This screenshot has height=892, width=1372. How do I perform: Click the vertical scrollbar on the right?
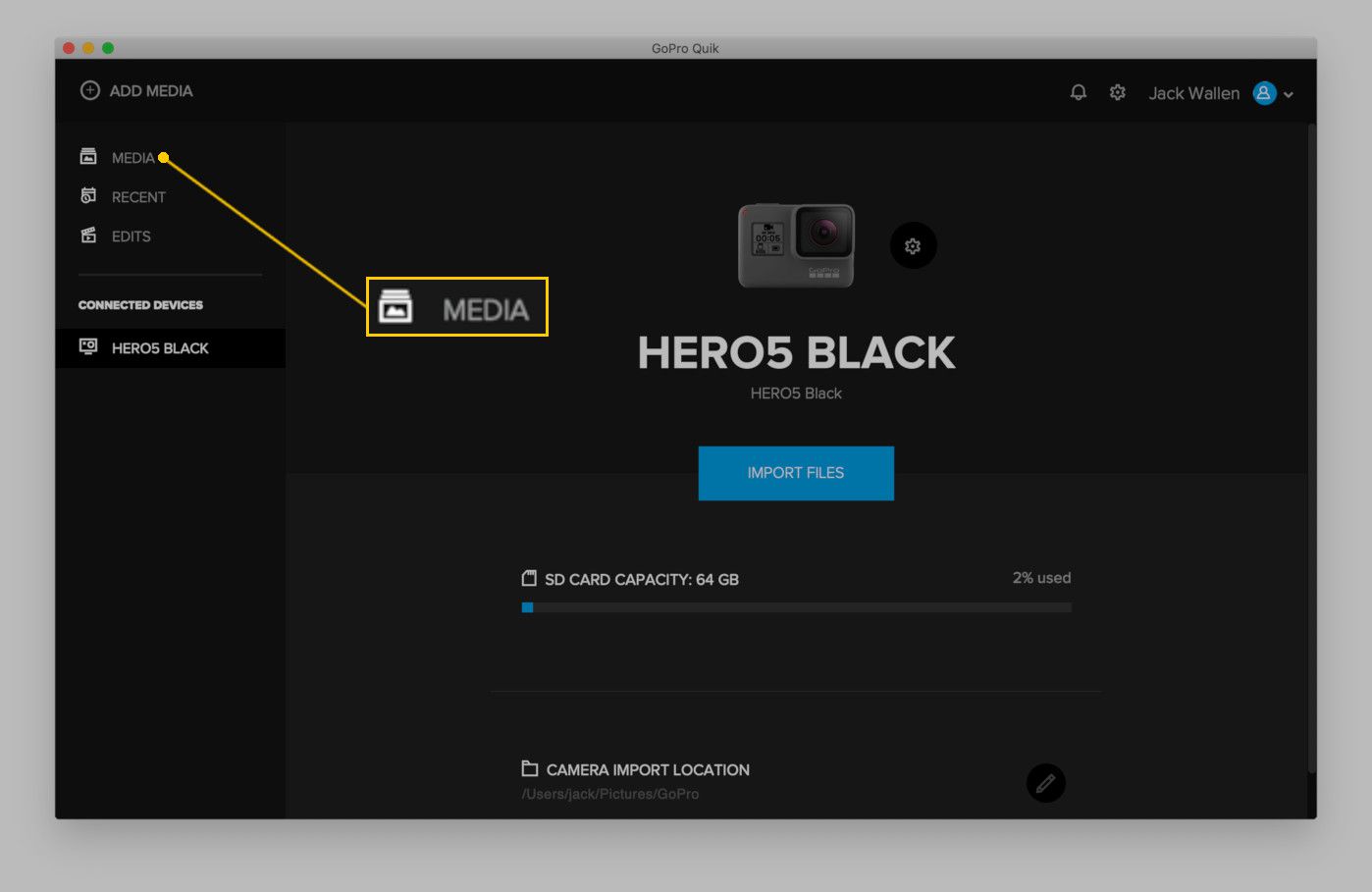[1311, 446]
